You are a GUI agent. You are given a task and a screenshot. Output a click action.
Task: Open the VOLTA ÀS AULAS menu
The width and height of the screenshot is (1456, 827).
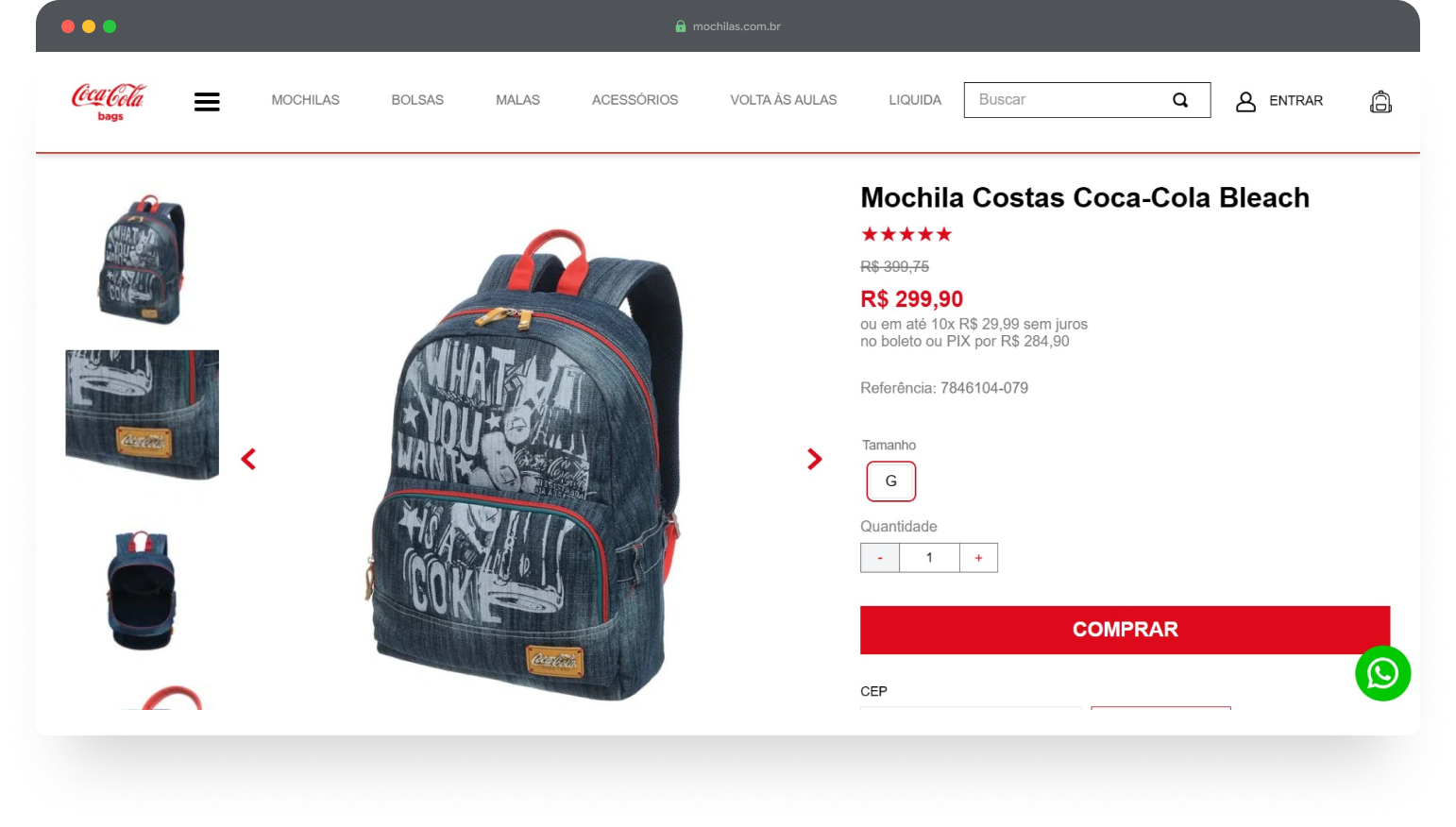[x=783, y=100]
